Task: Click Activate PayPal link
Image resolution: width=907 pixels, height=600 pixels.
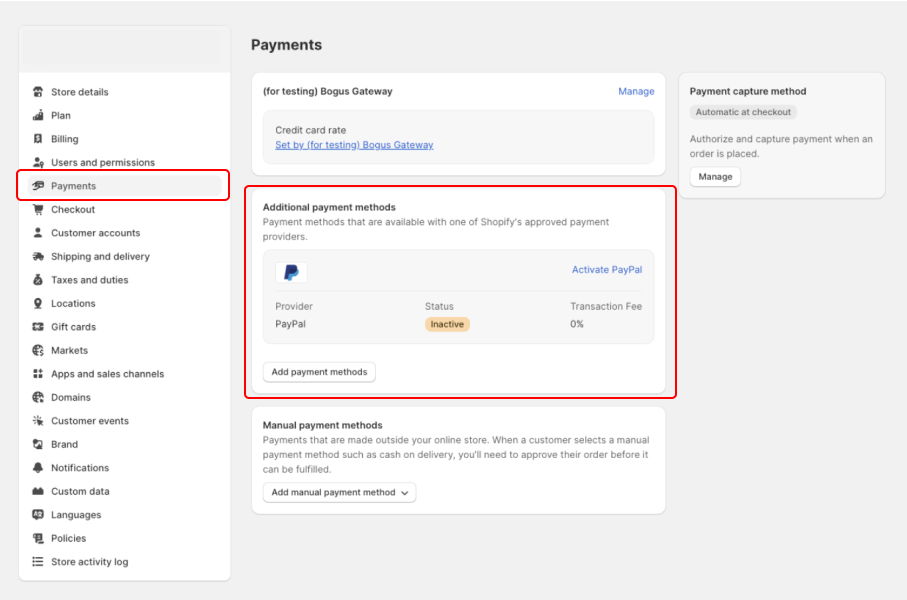Action: tap(607, 270)
